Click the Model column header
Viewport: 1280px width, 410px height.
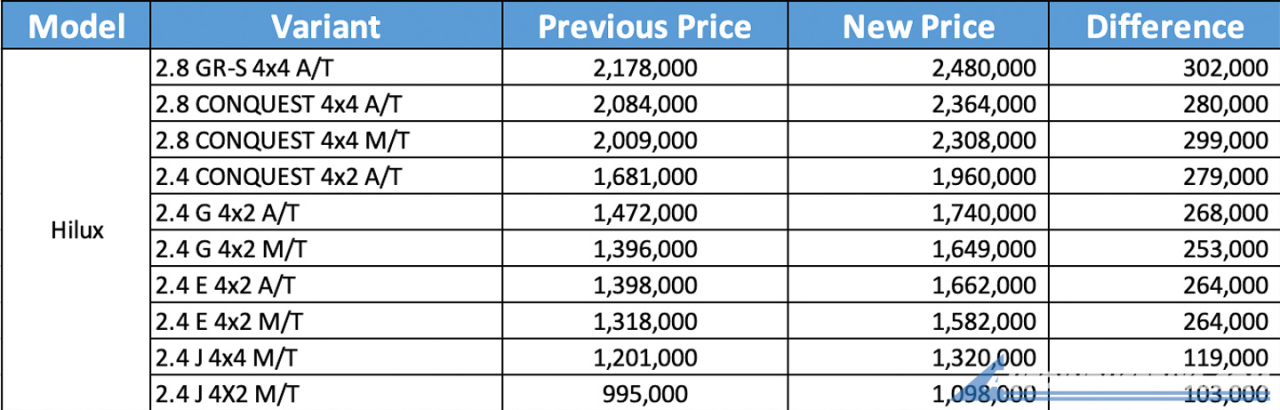point(75,26)
